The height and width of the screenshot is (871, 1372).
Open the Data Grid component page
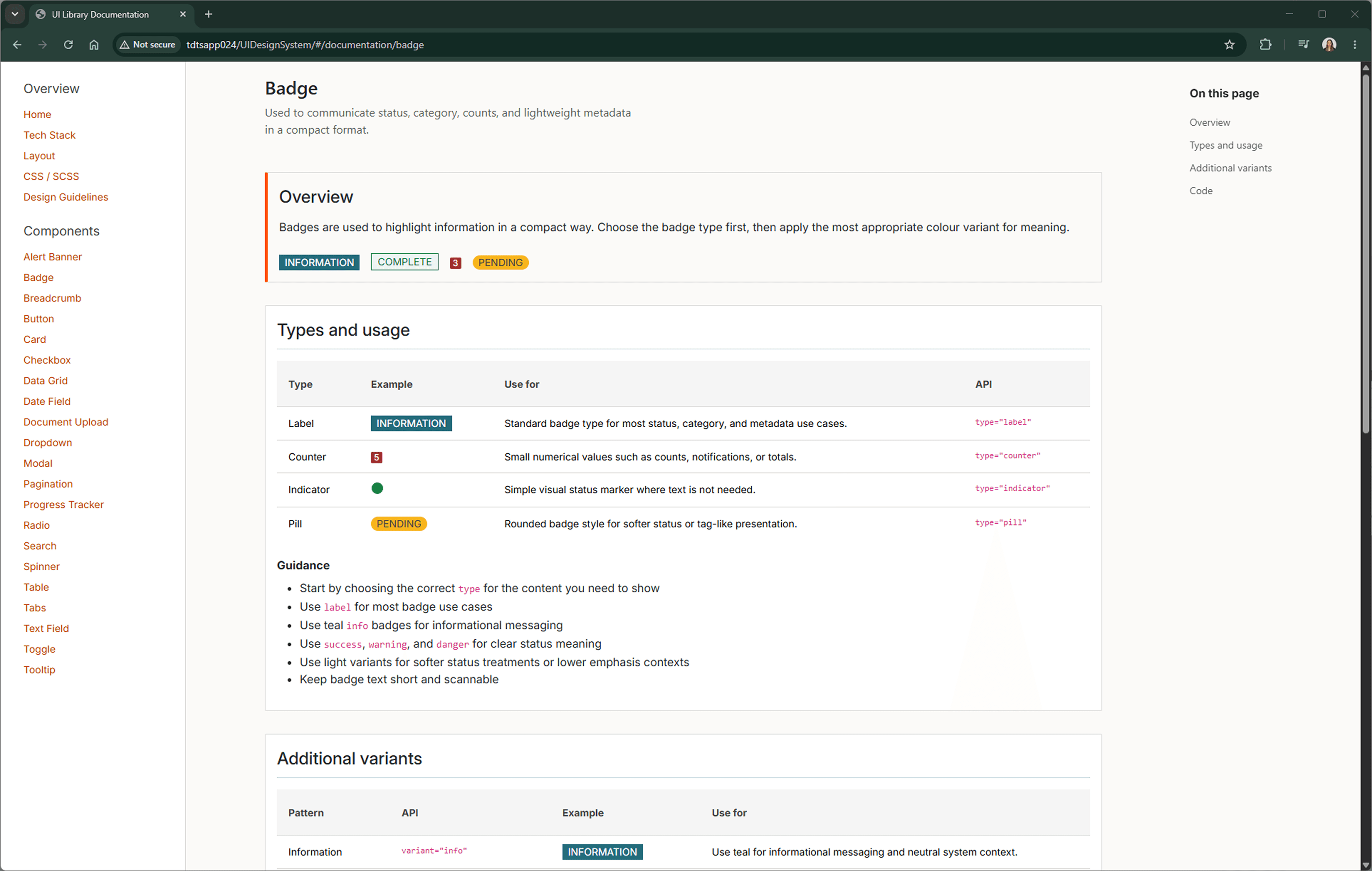point(46,380)
